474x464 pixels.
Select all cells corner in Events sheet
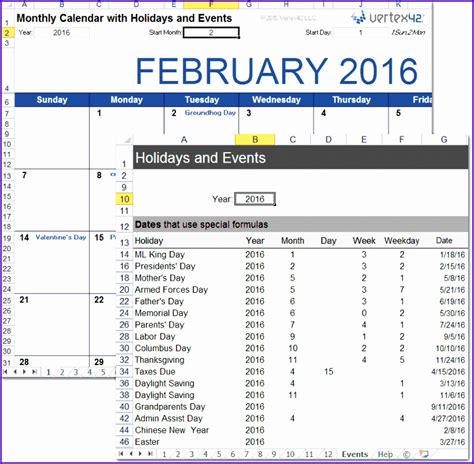124,140
